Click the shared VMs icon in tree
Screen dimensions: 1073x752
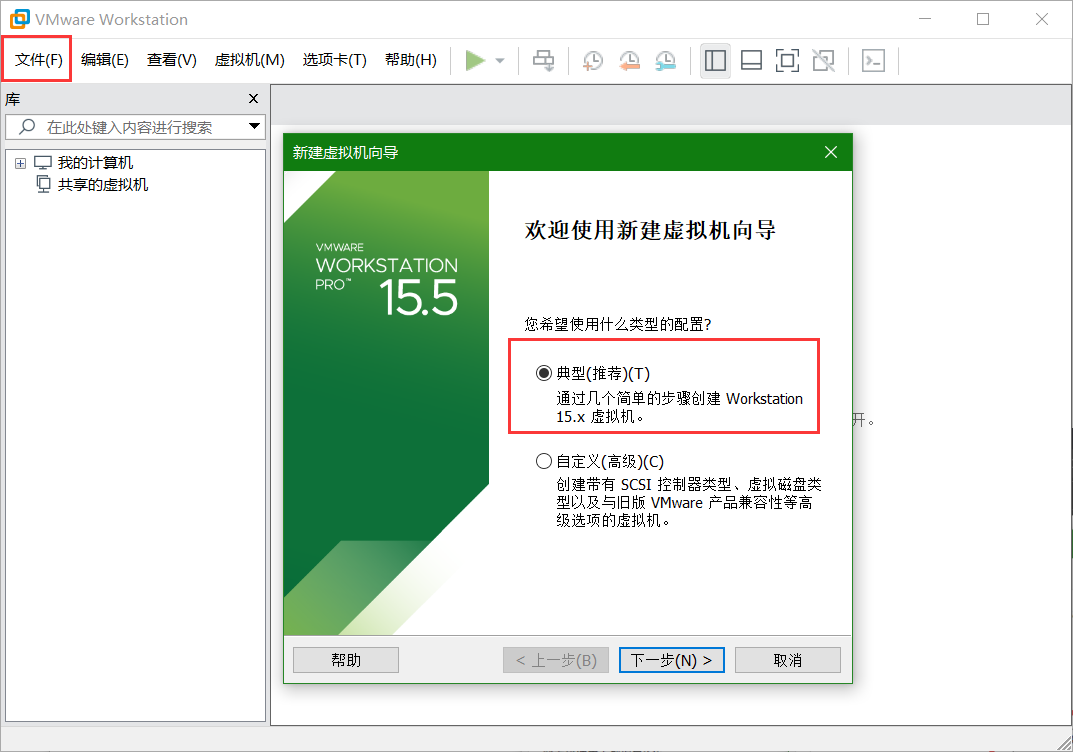pyautogui.click(x=43, y=185)
